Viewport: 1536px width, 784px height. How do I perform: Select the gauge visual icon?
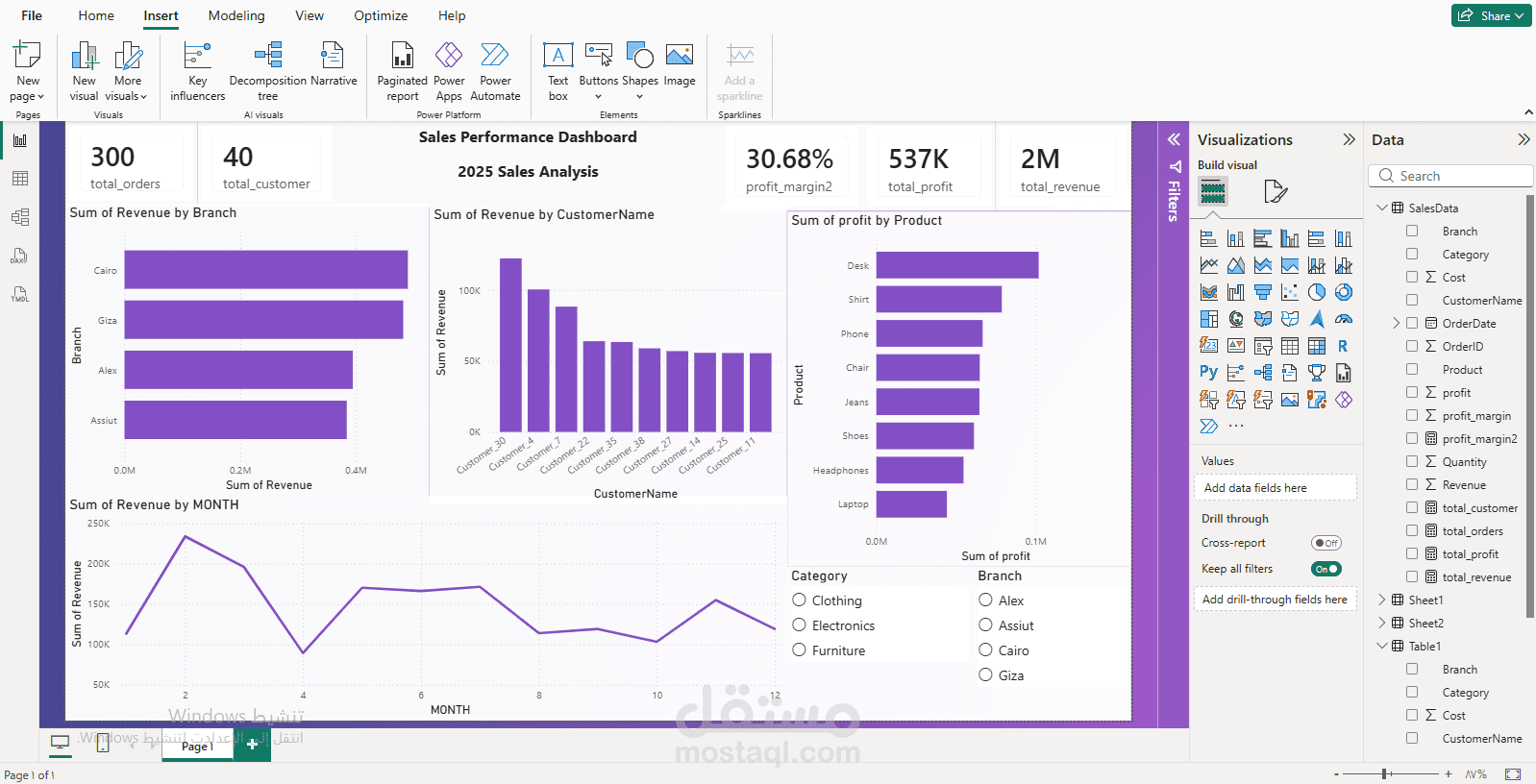[x=1344, y=319]
